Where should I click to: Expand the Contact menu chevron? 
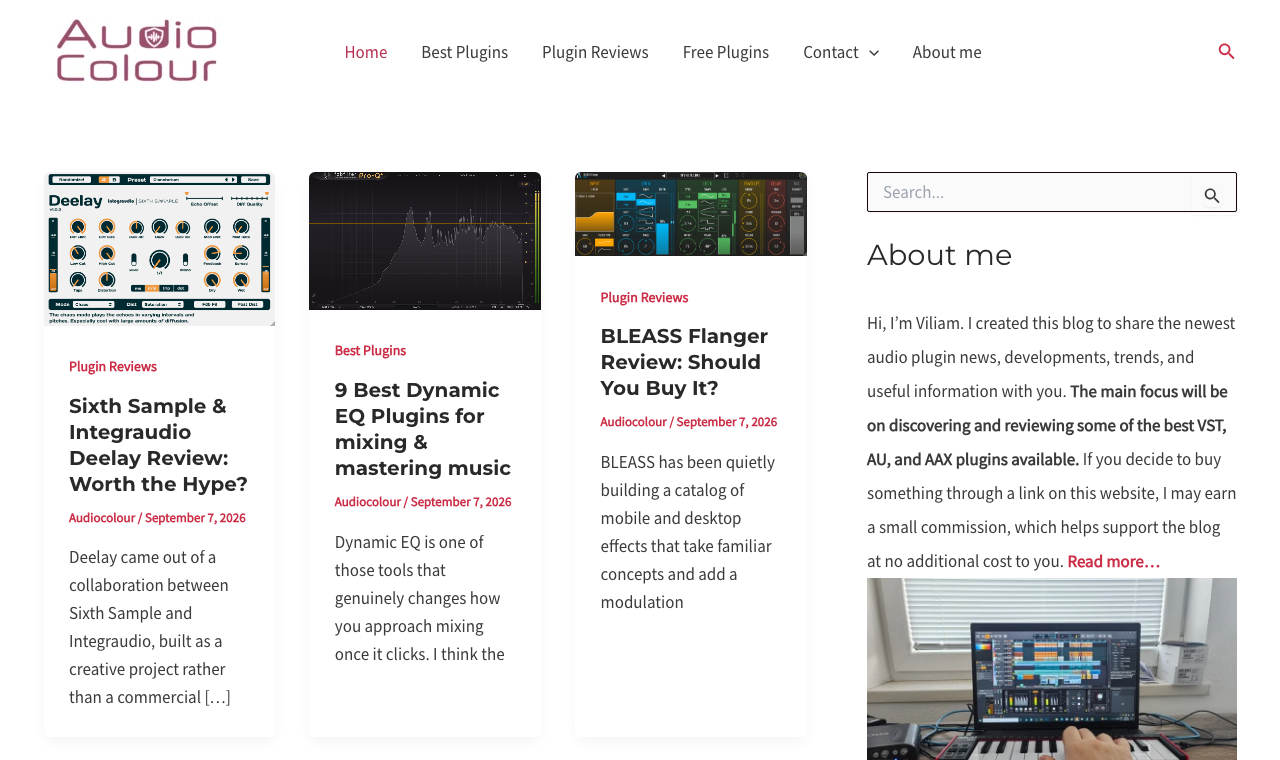click(874, 52)
